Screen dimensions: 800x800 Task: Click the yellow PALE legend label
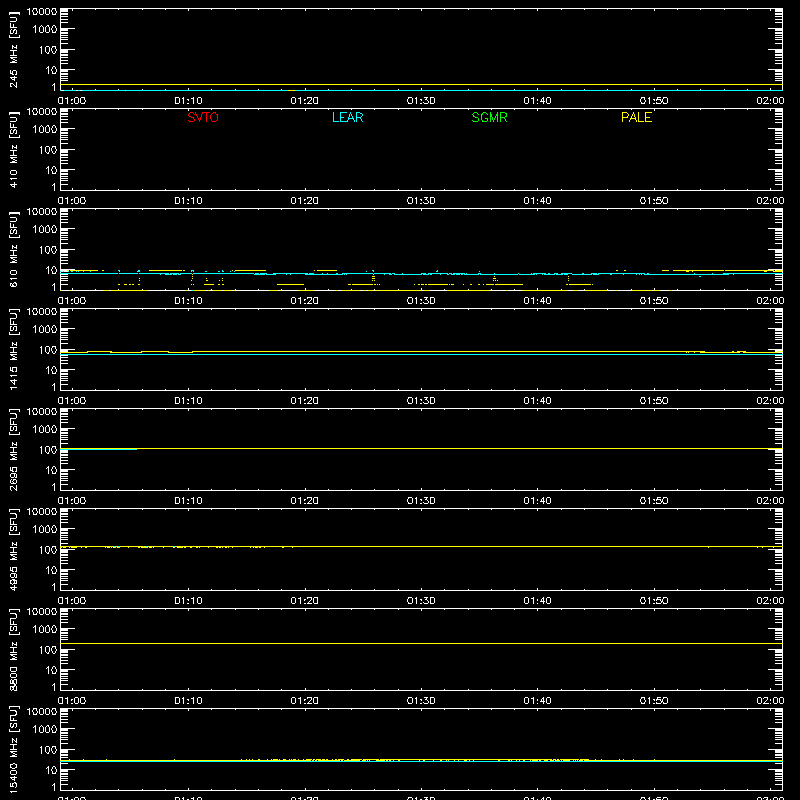(636, 117)
